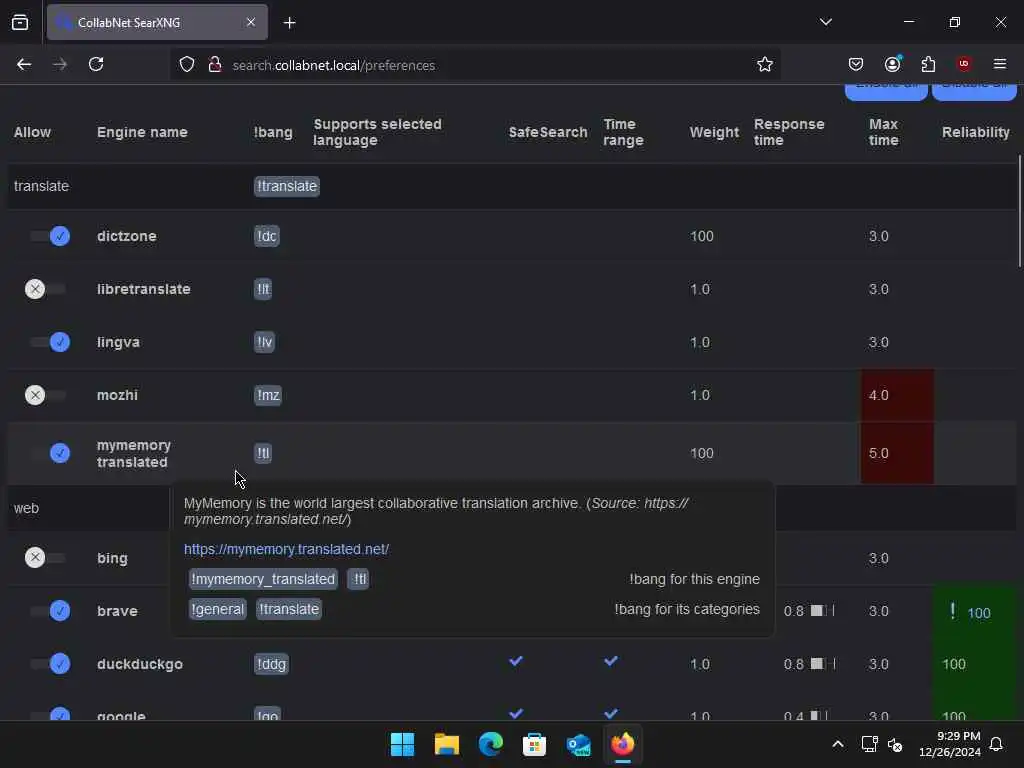The height and width of the screenshot is (768, 1024).
Task: Click the duckduckgo reliability 100 cell
Action: (x=975, y=664)
